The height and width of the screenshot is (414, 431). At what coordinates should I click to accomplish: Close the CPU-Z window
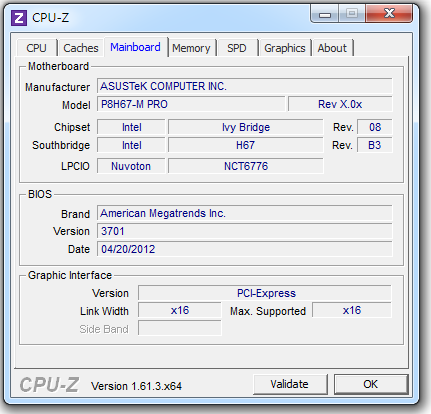coord(389,14)
